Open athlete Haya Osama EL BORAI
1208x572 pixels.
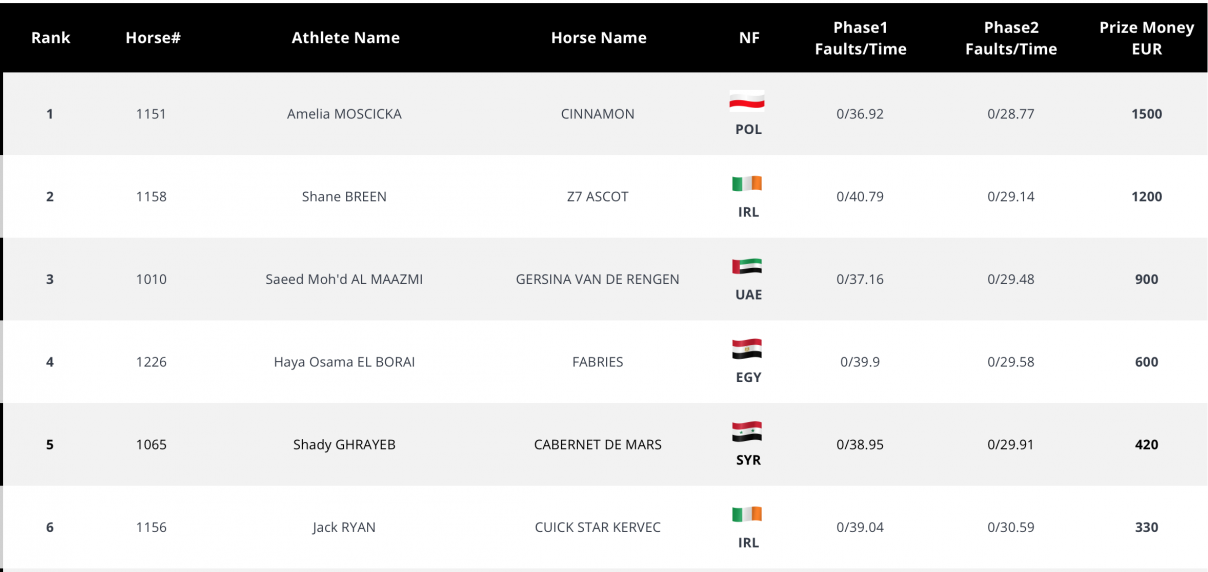(x=344, y=362)
